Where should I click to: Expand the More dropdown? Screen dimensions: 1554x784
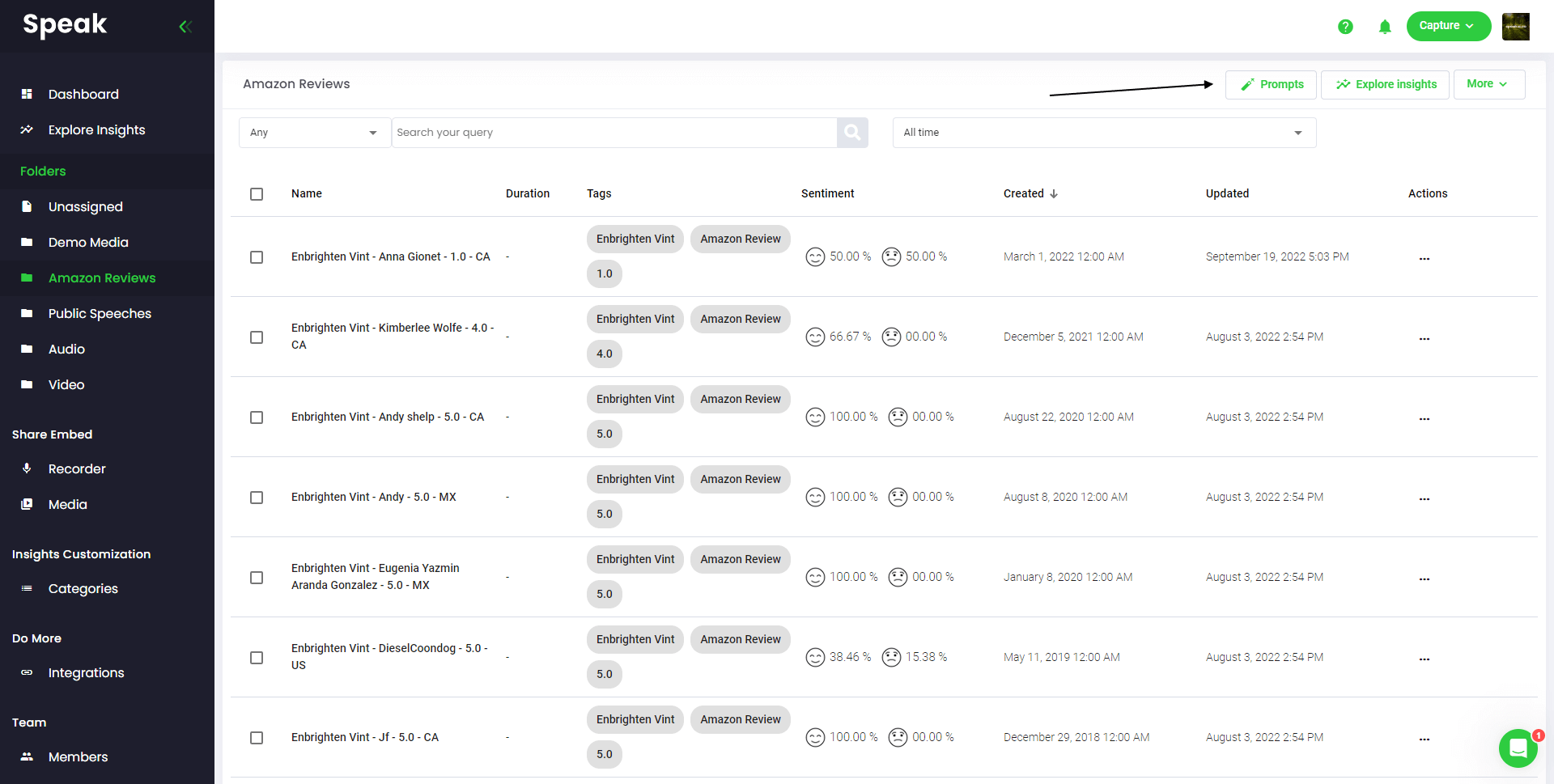[1488, 84]
